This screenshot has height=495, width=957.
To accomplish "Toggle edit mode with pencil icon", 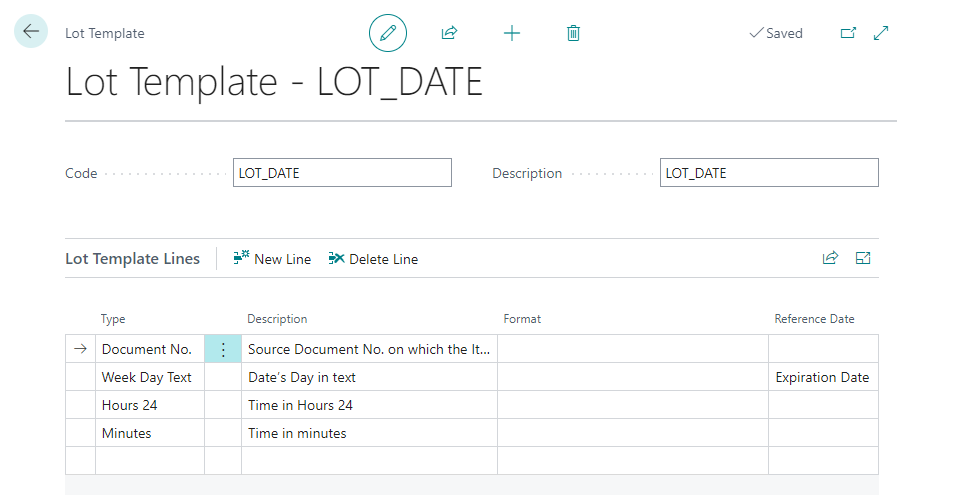I will click(x=388, y=33).
